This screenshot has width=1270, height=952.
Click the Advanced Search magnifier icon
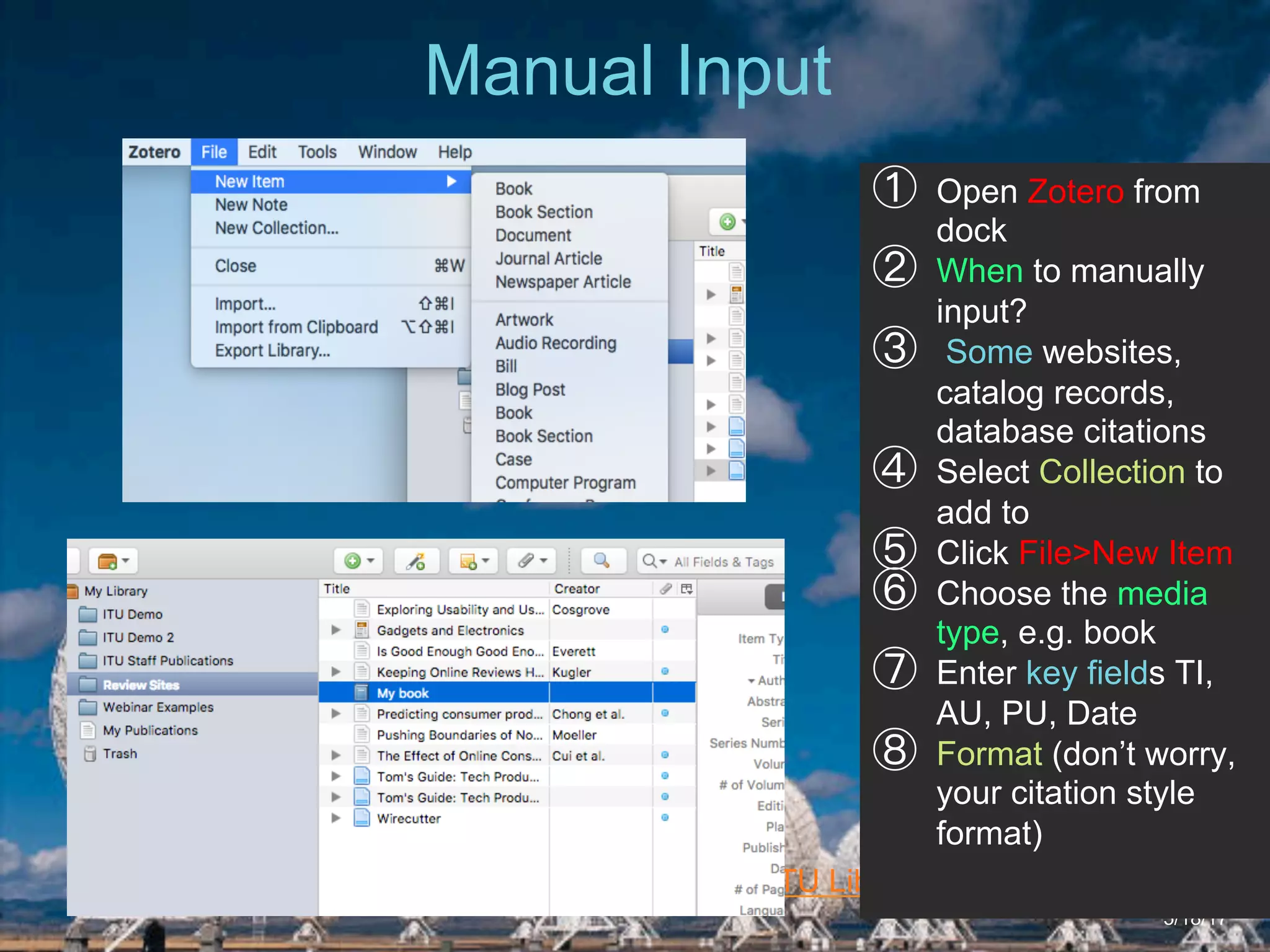click(x=602, y=561)
